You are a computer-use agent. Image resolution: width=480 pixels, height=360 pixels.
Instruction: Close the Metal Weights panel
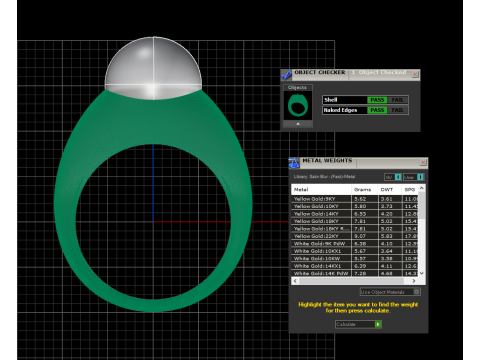coord(423,162)
